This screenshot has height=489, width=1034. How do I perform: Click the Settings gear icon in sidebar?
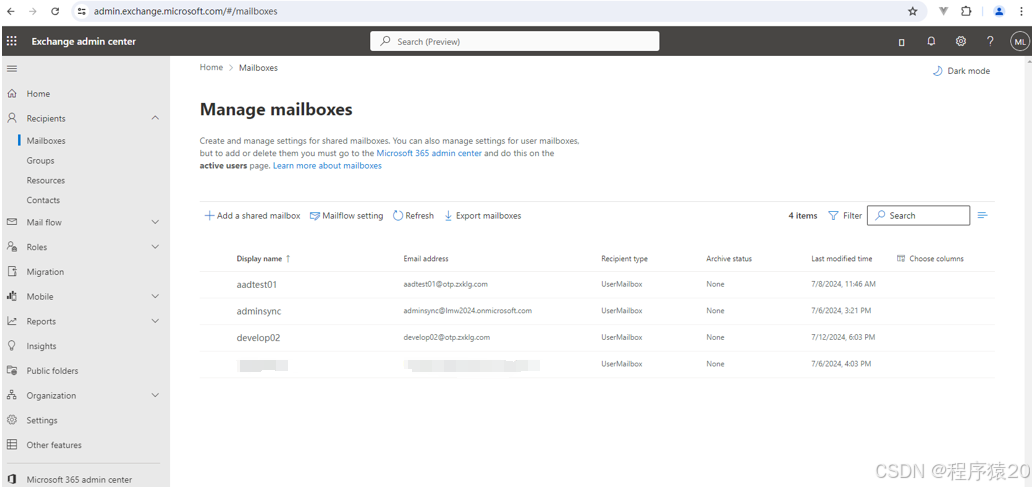point(12,420)
